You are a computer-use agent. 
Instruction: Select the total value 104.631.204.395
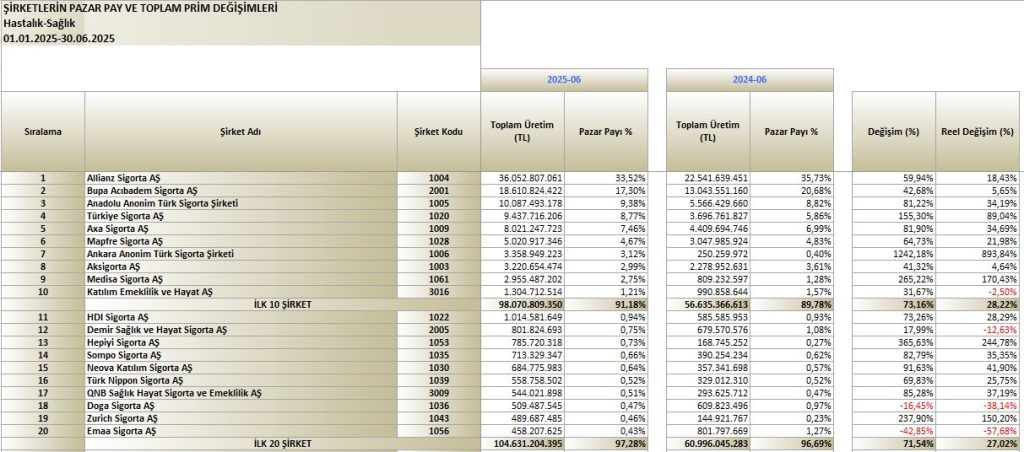(523, 444)
